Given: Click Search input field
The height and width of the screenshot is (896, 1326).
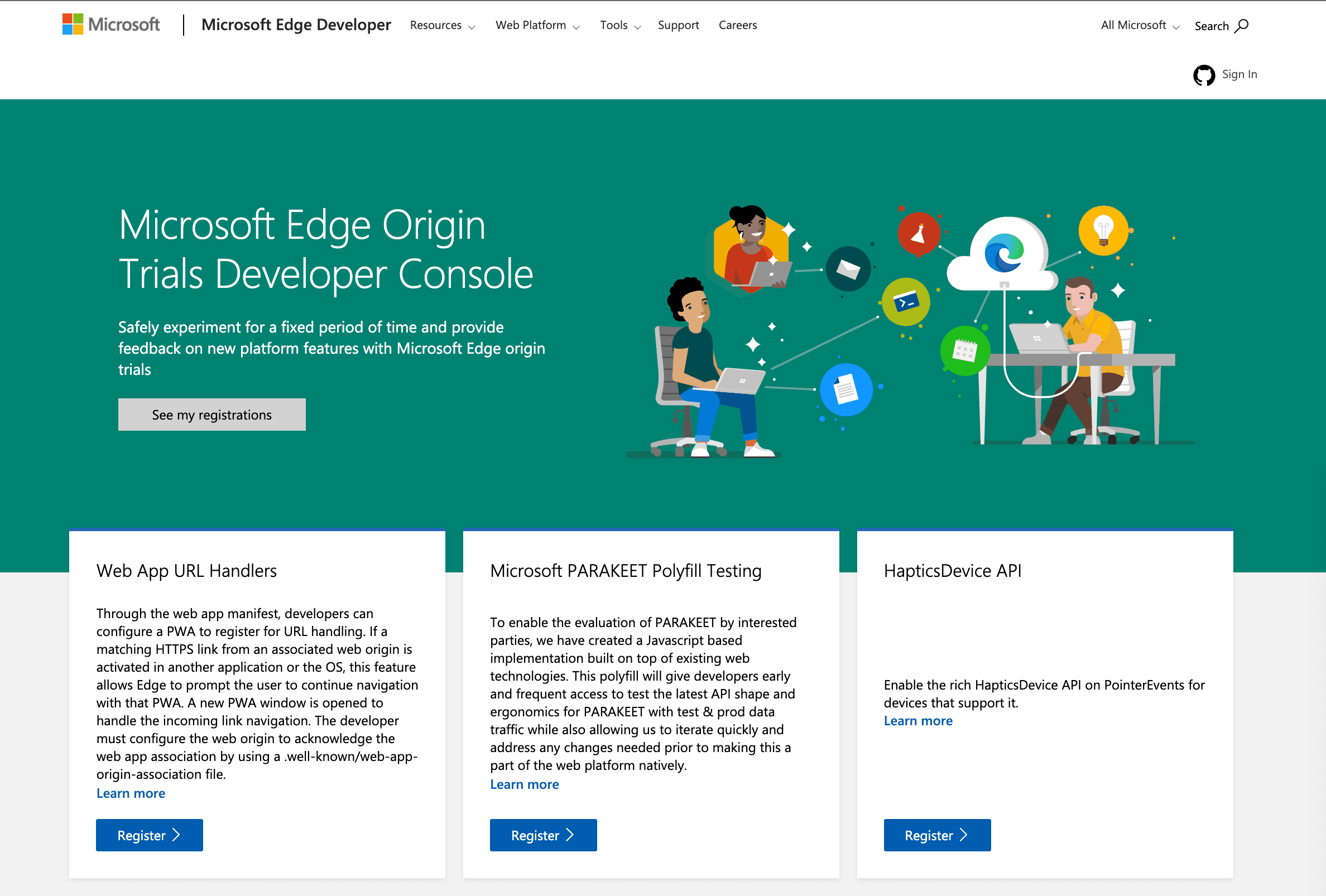Looking at the screenshot, I should click(1221, 25).
